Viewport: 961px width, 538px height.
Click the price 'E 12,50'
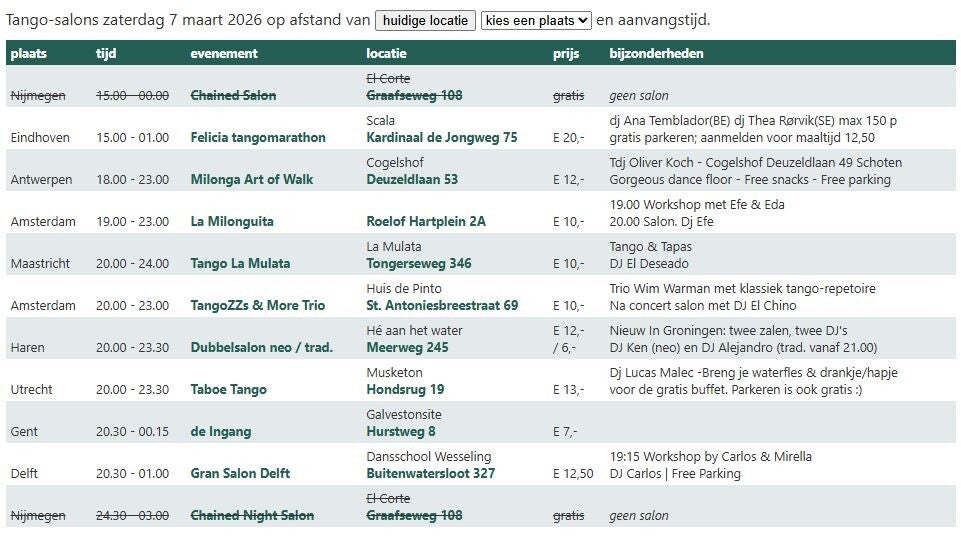click(573, 473)
